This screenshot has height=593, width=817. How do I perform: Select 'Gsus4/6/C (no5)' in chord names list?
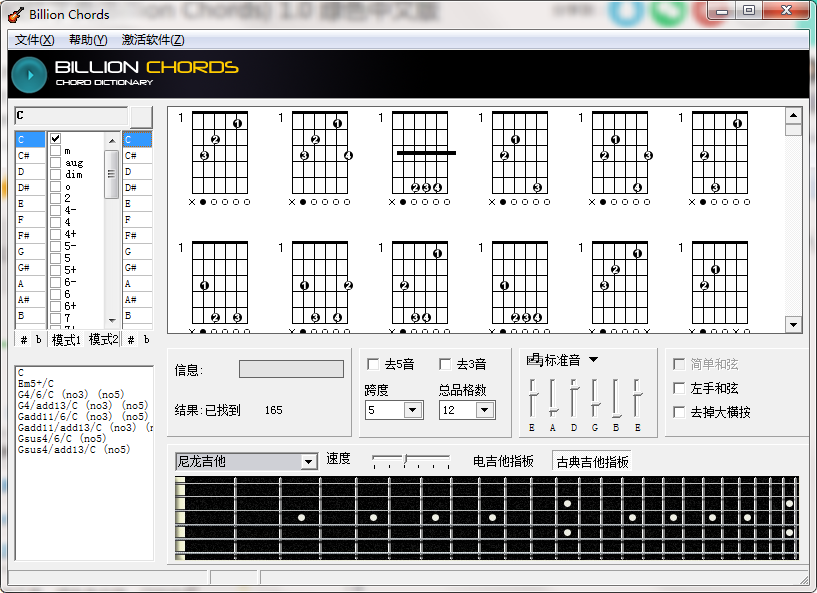click(61, 438)
